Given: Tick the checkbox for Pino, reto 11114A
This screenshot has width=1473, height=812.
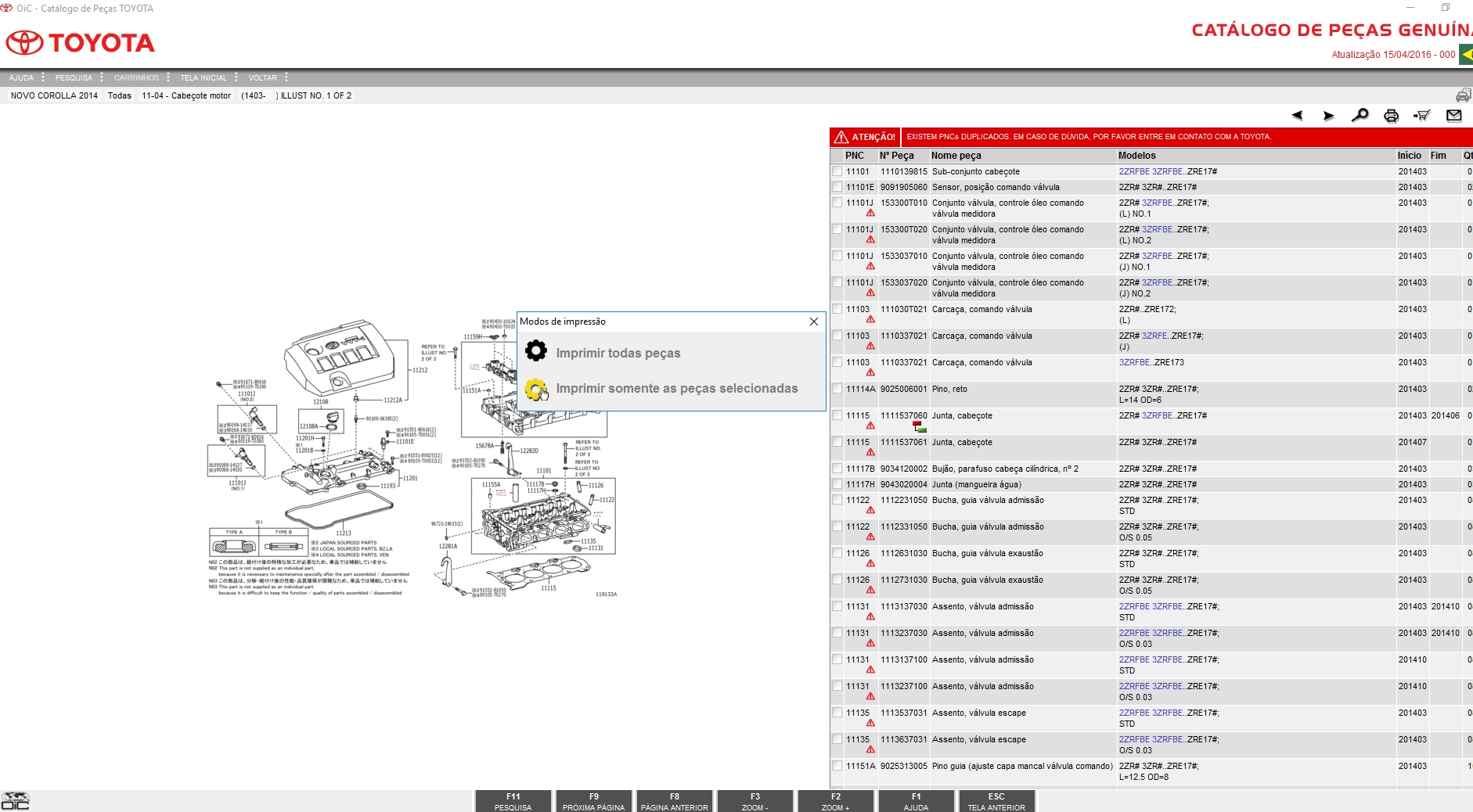Looking at the screenshot, I should coord(837,389).
